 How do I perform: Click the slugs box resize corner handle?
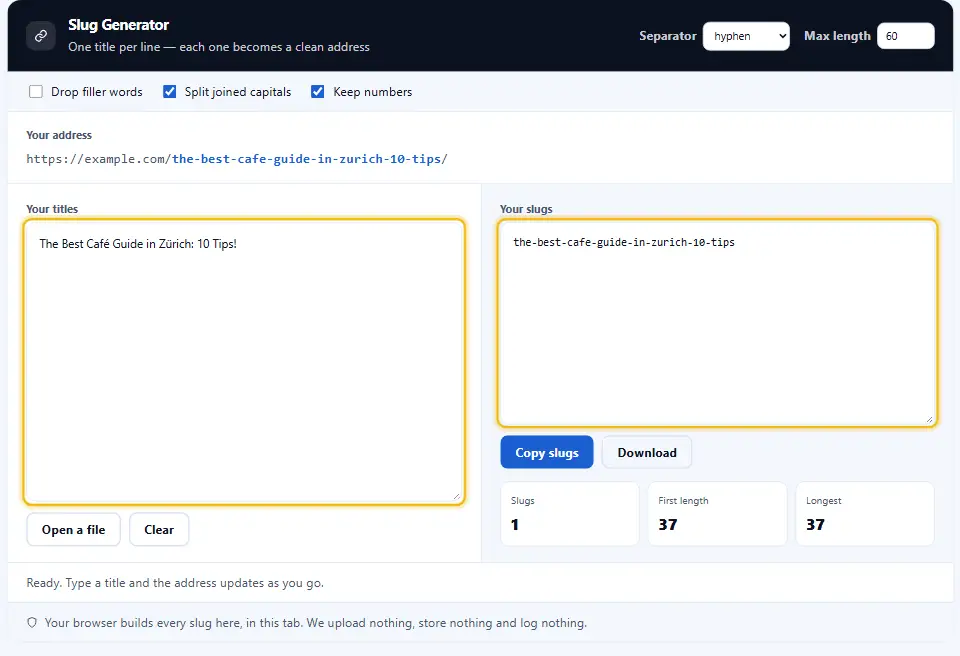(x=929, y=419)
